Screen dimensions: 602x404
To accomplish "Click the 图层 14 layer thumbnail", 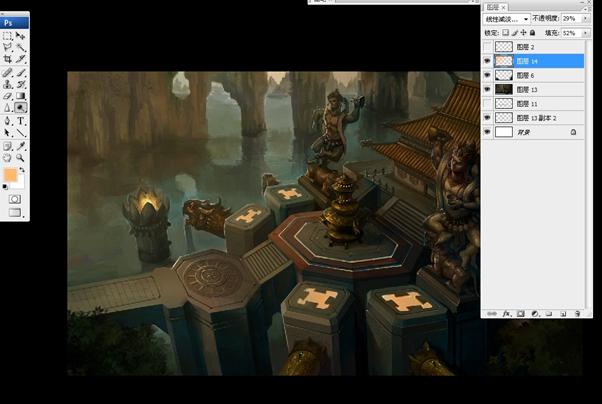I will coord(504,61).
